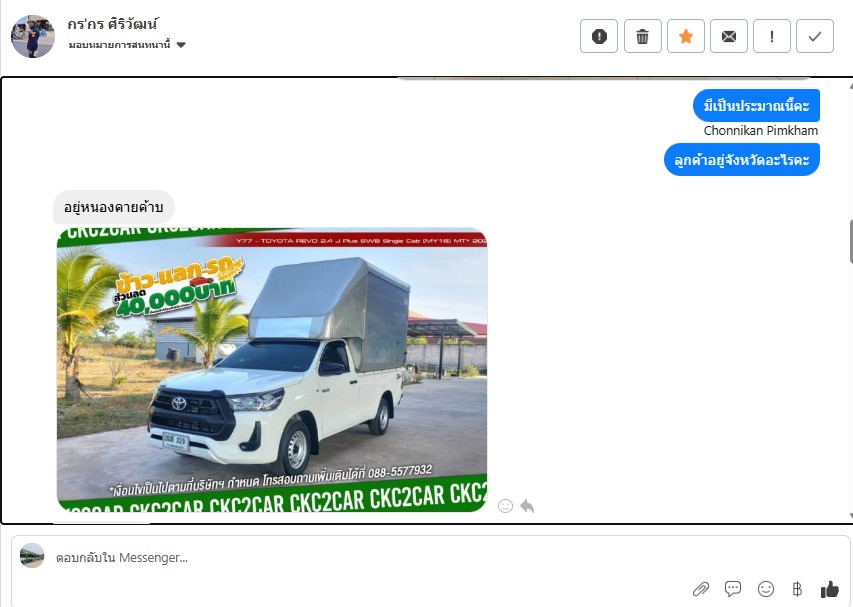Send a thumbs-up like
The width and height of the screenshot is (853, 607).
click(x=830, y=589)
